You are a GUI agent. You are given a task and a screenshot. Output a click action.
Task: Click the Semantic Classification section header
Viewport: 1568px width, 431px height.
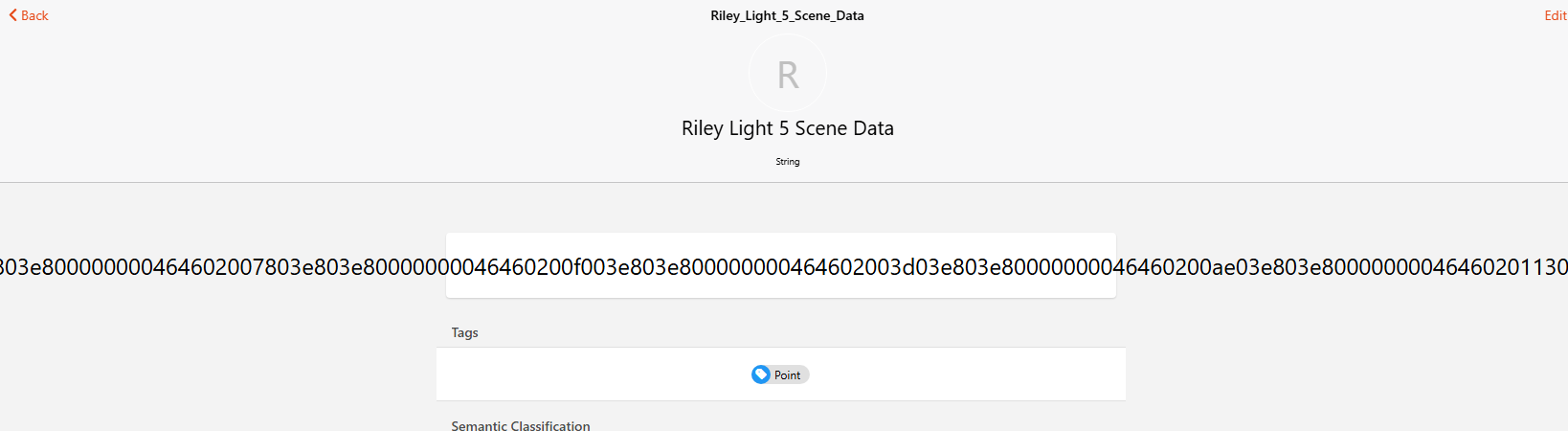click(x=521, y=425)
